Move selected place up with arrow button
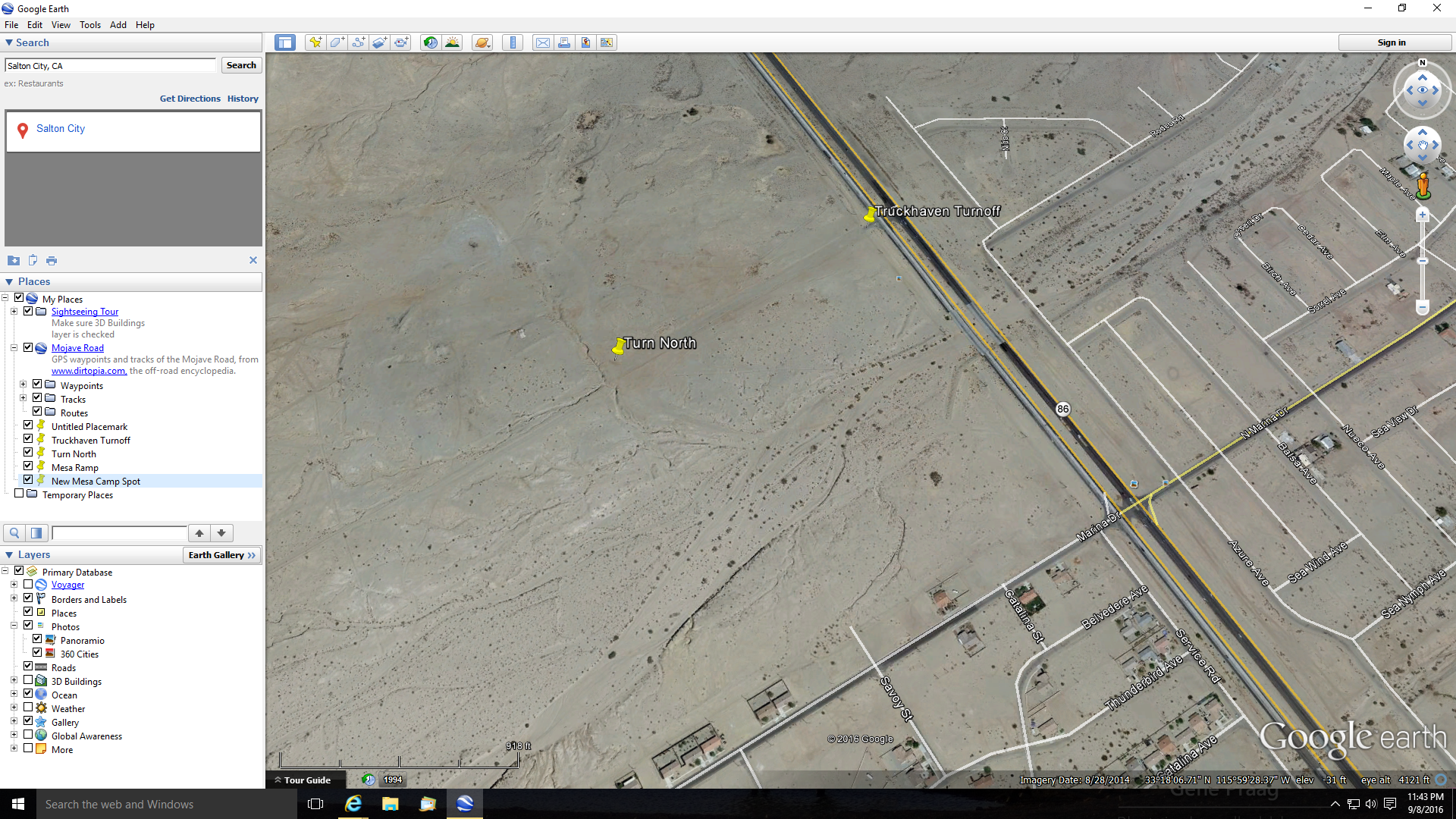The width and height of the screenshot is (1456, 819). click(199, 533)
